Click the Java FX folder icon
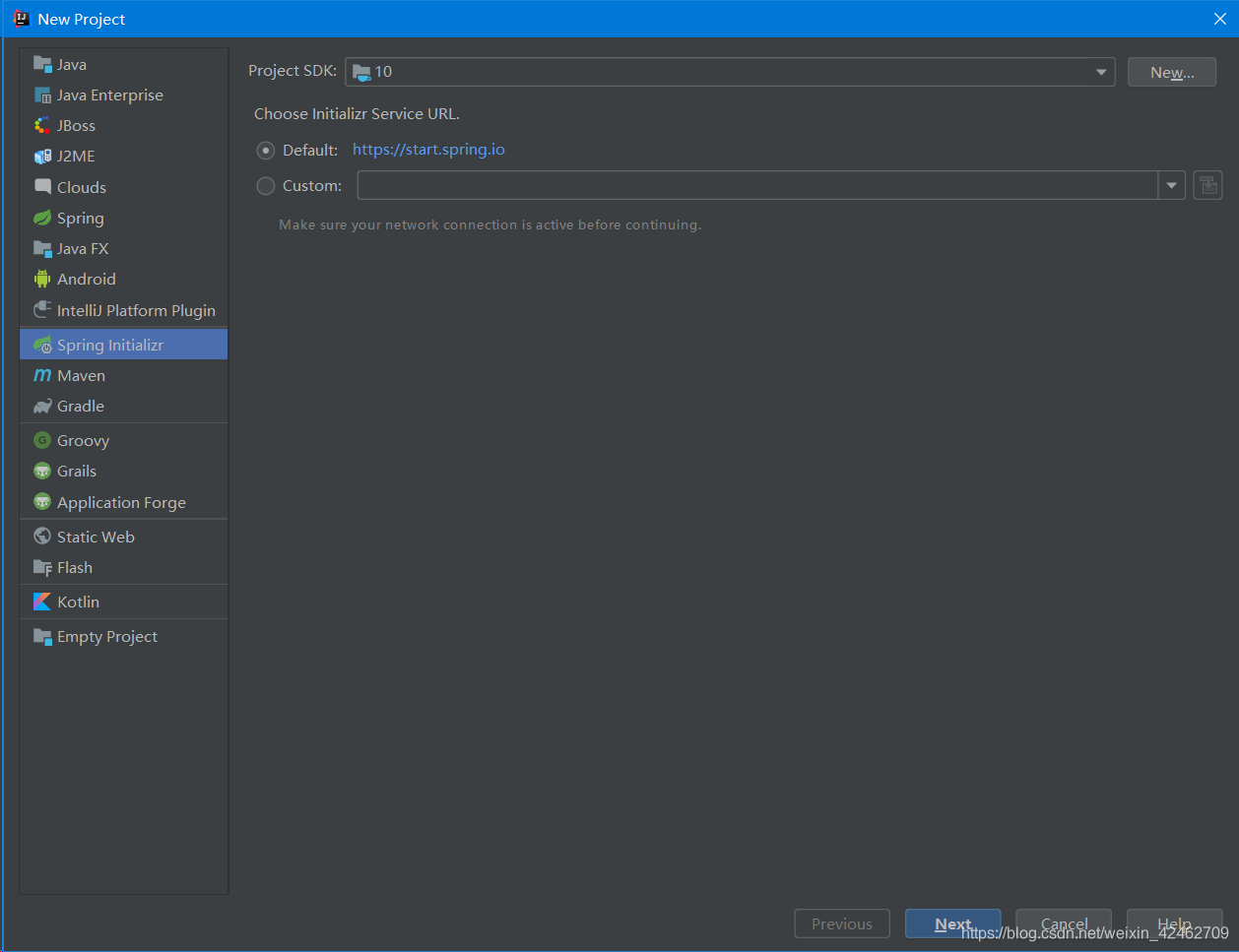 tap(42, 248)
